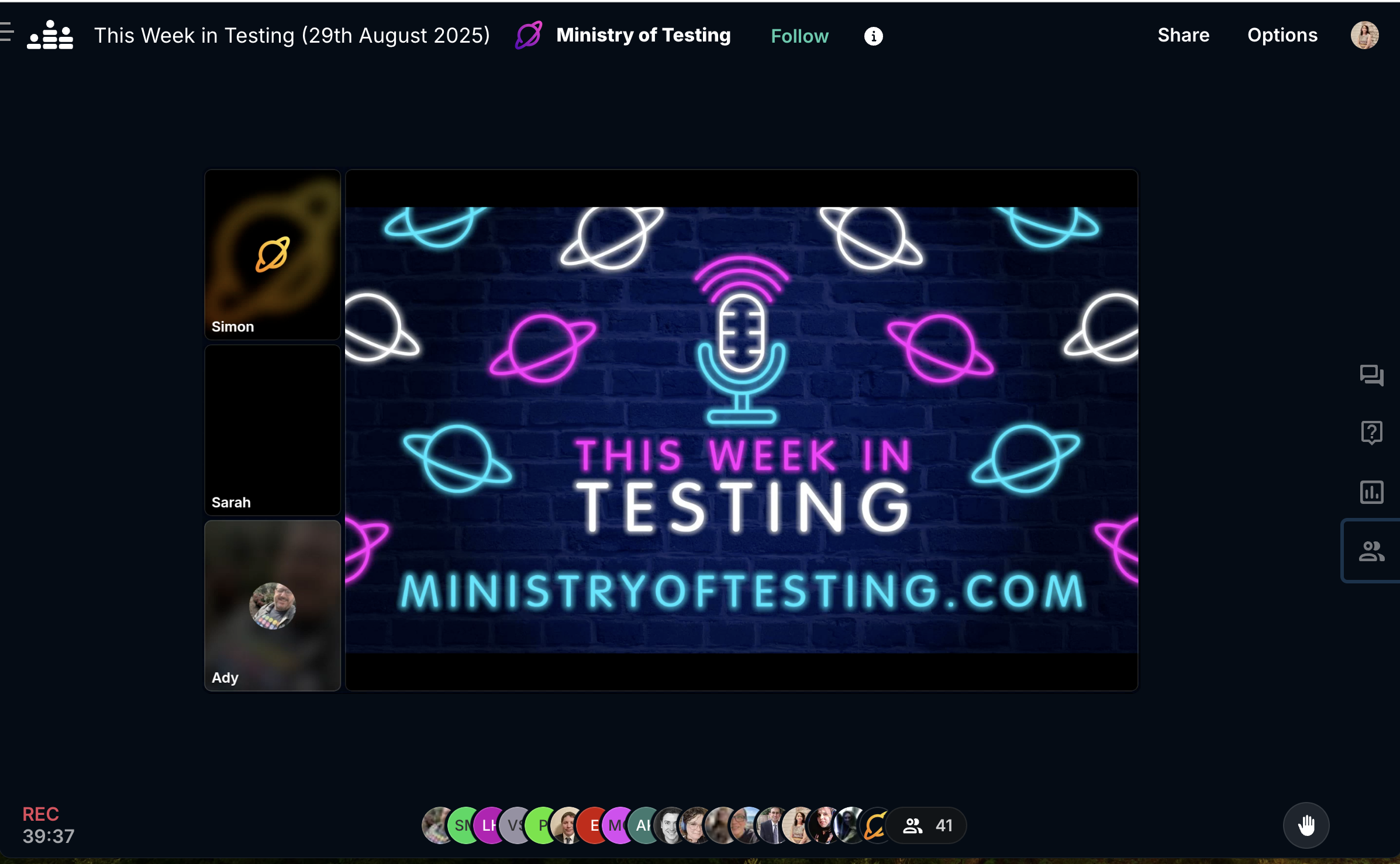Click the red E attendee avatar
Viewport: 1400px width, 864px height.
(x=592, y=825)
